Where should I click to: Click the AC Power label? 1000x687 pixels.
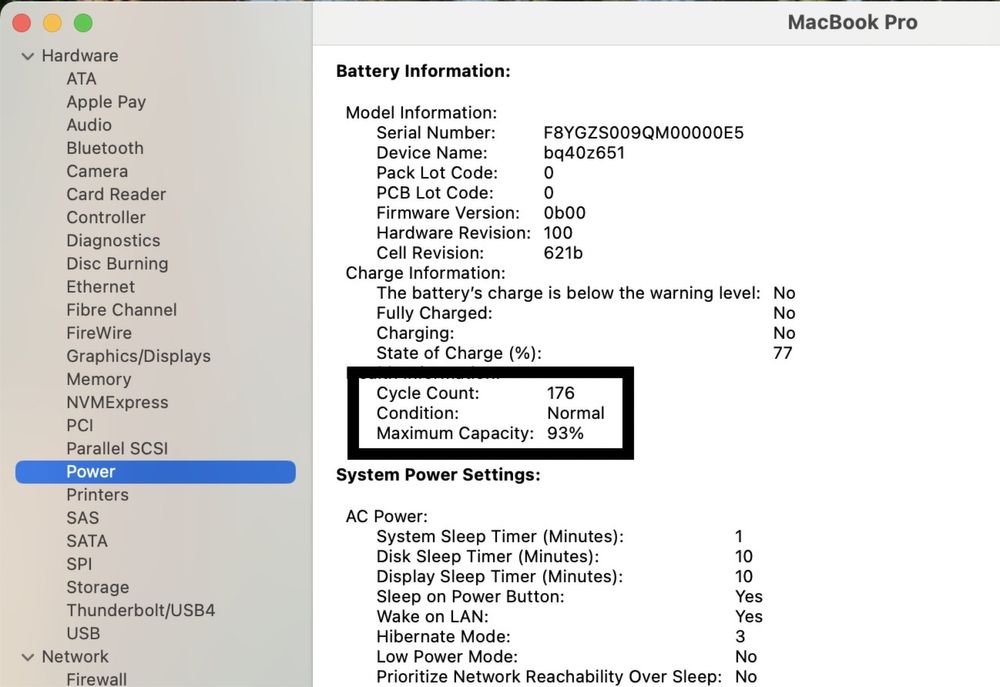click(x=386, y=516)
